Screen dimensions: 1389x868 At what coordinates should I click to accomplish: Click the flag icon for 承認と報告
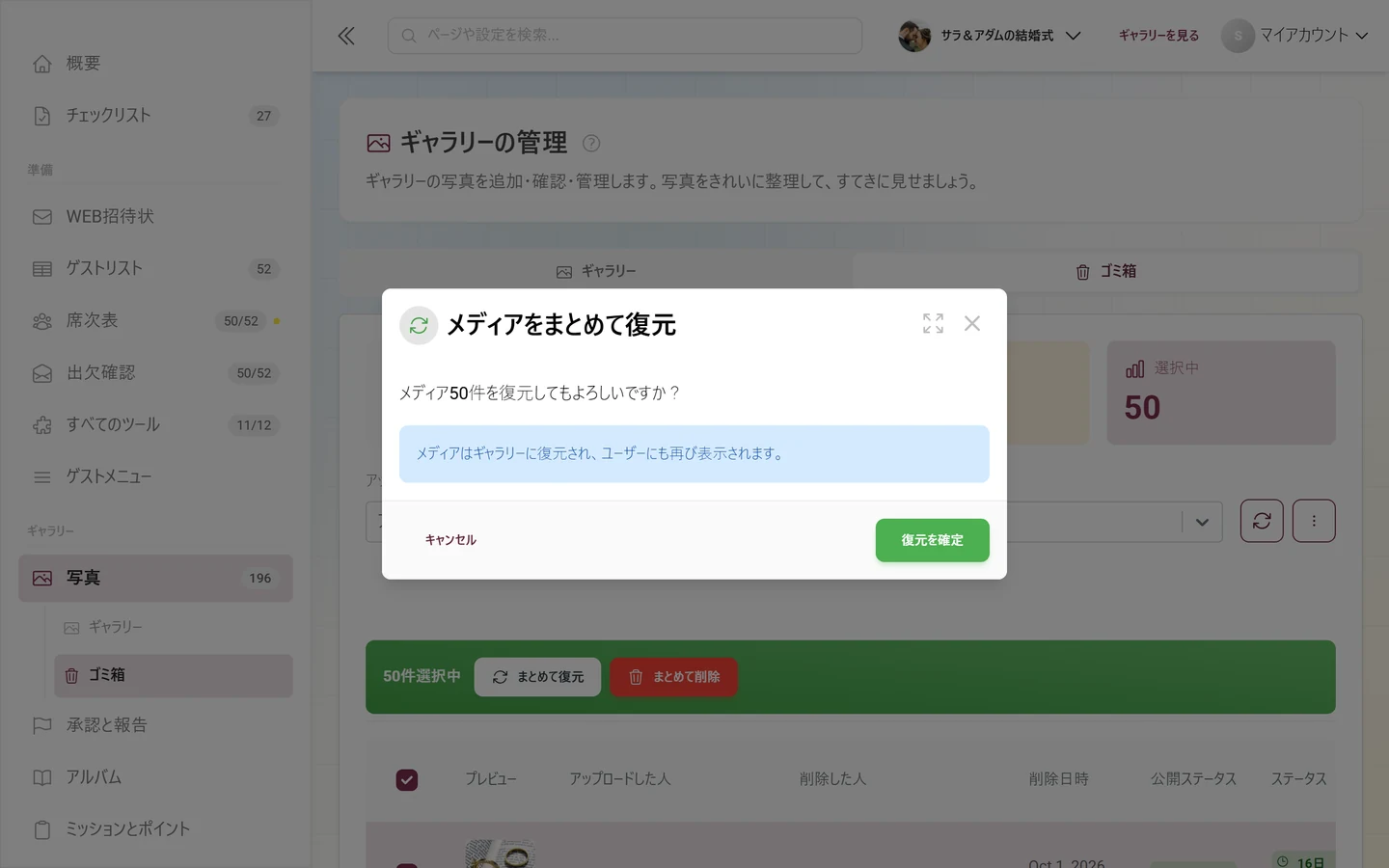pyautogui.click(x=42, y=725)
